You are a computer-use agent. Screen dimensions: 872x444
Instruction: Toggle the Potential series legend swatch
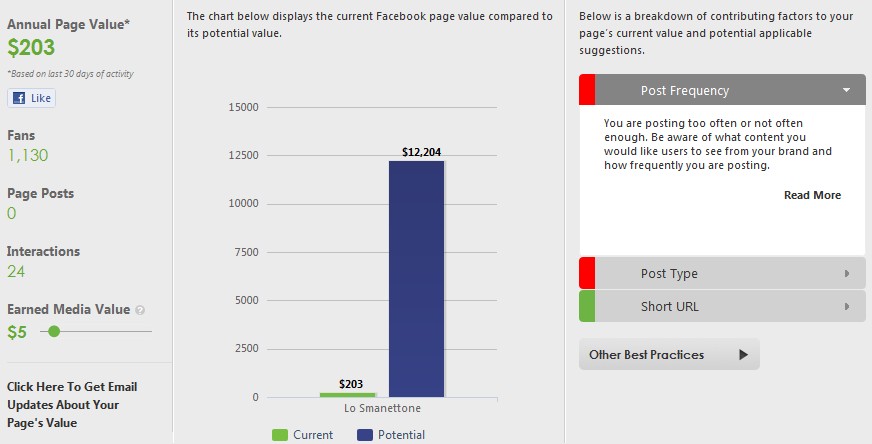[364, 435]
